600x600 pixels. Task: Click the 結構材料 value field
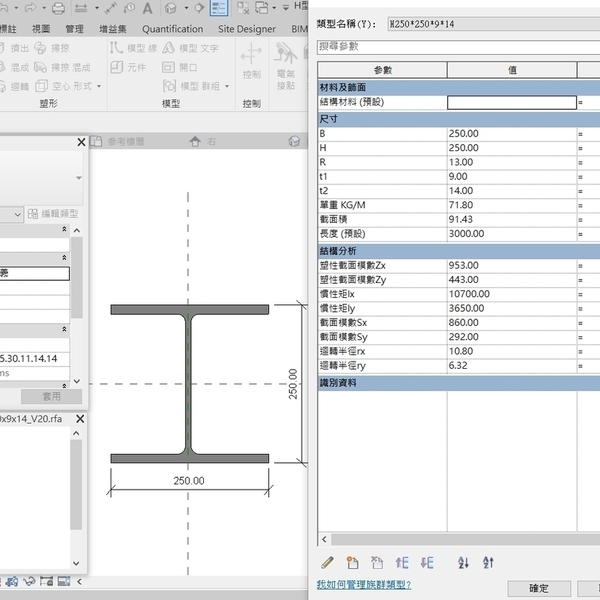coord(511,102)
